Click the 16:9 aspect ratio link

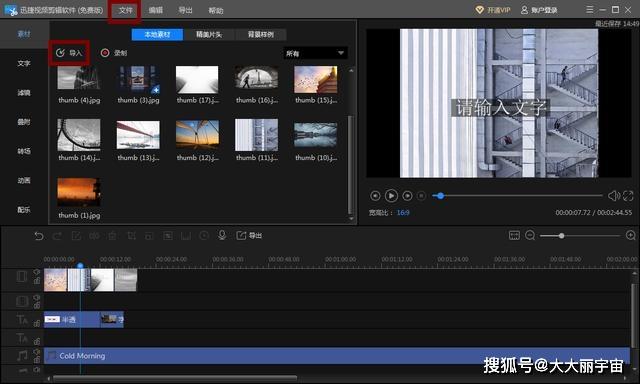pyautogui.click(x=403, y=213)
